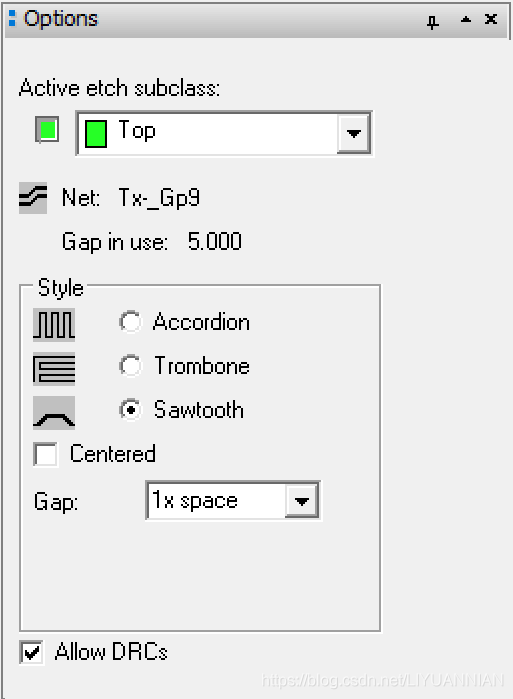This screenshot has height=699, width=513.
Task: Click the Top subclass field text
Action: tap(137, 131)
